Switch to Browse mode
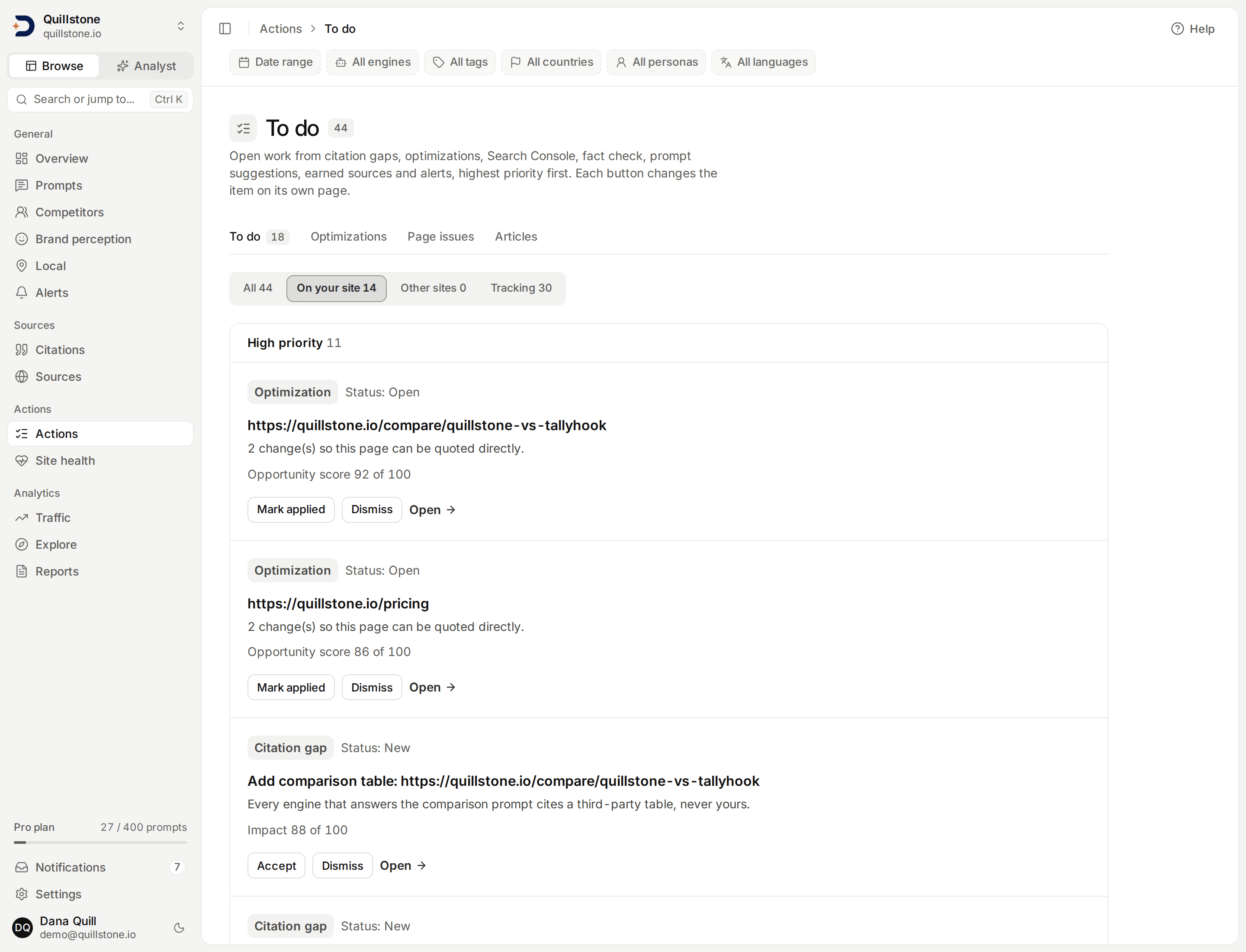The image size is (1246, 952). [55, 66]
